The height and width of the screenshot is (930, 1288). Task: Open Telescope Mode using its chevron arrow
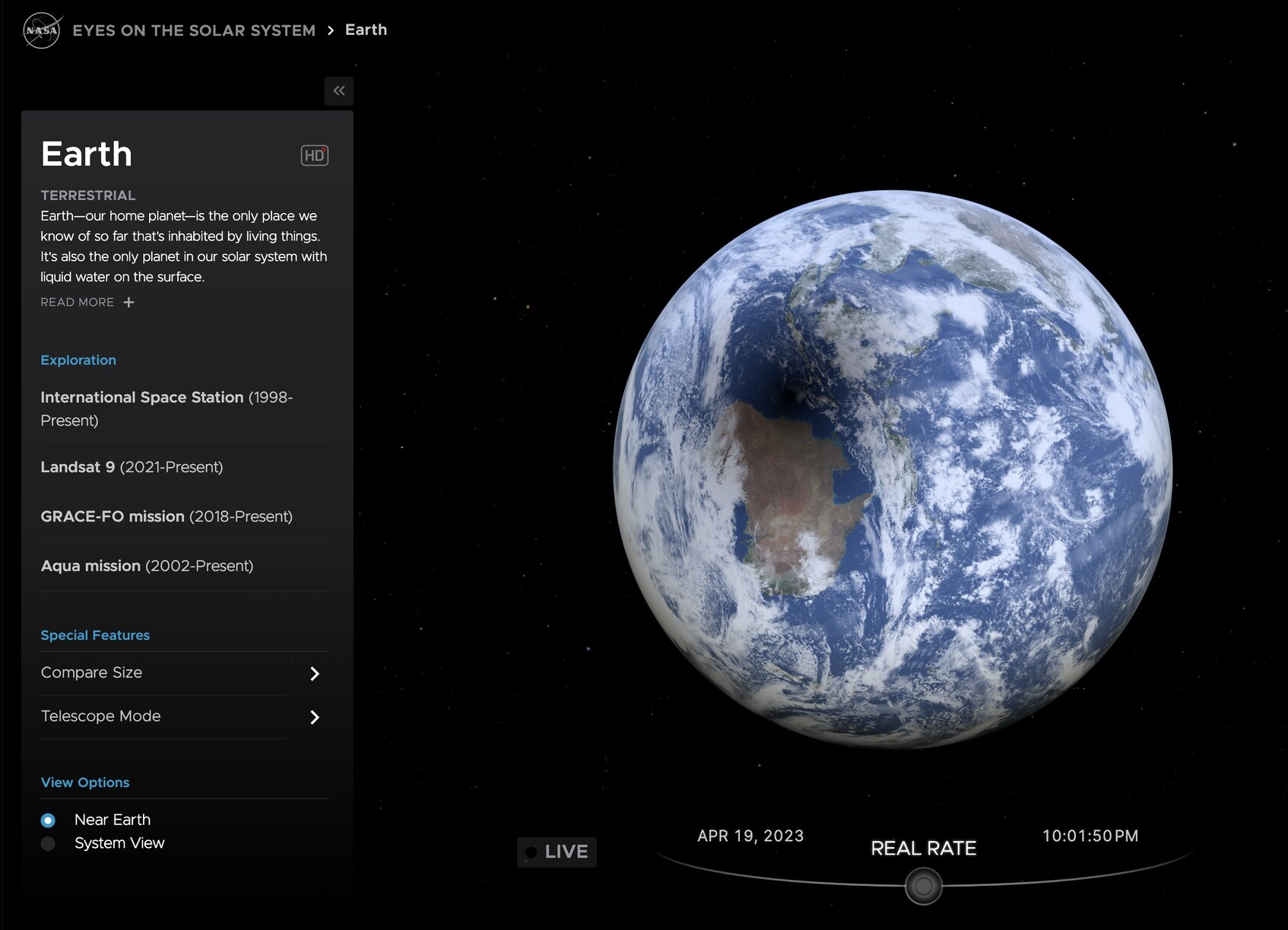tap(315, 717)
